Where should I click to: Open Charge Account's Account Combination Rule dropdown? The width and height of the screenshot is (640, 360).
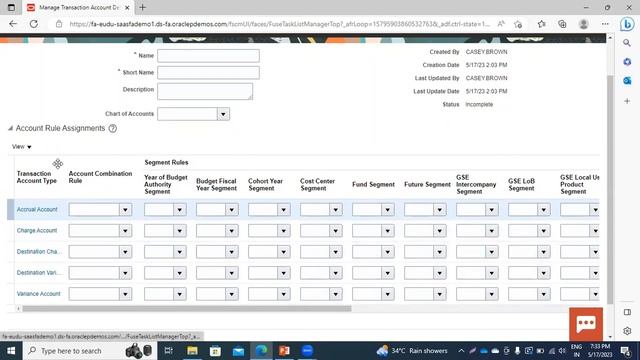(125, 231)
